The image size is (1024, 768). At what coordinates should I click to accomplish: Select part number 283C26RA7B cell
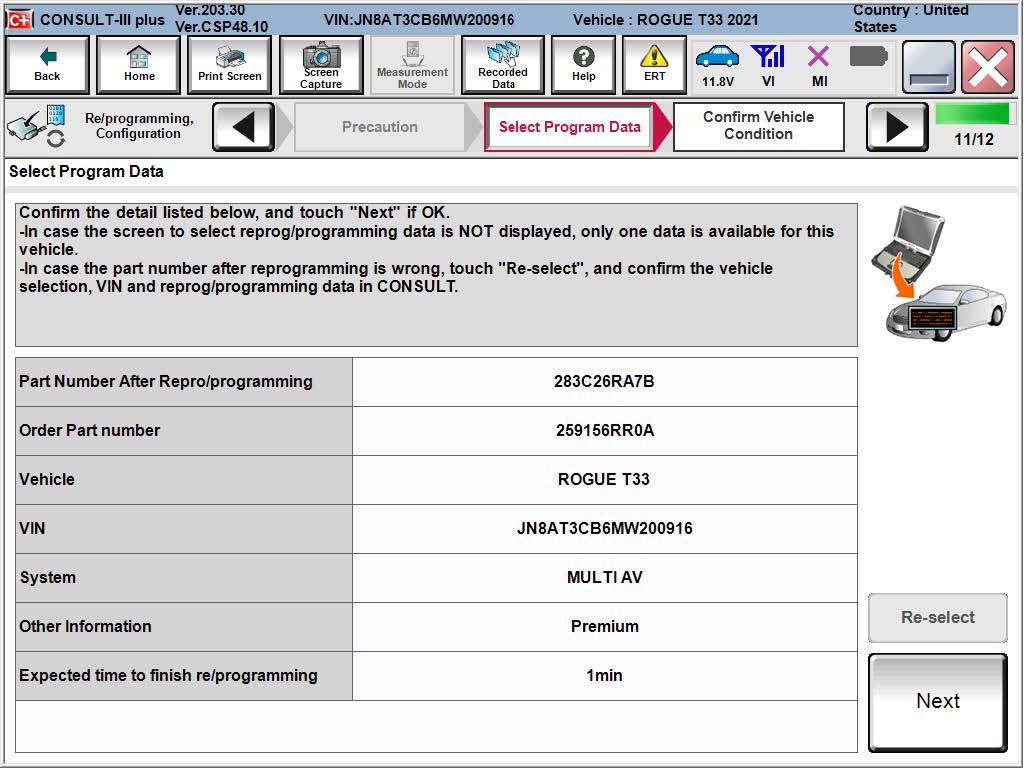click(x=604, y=381)
